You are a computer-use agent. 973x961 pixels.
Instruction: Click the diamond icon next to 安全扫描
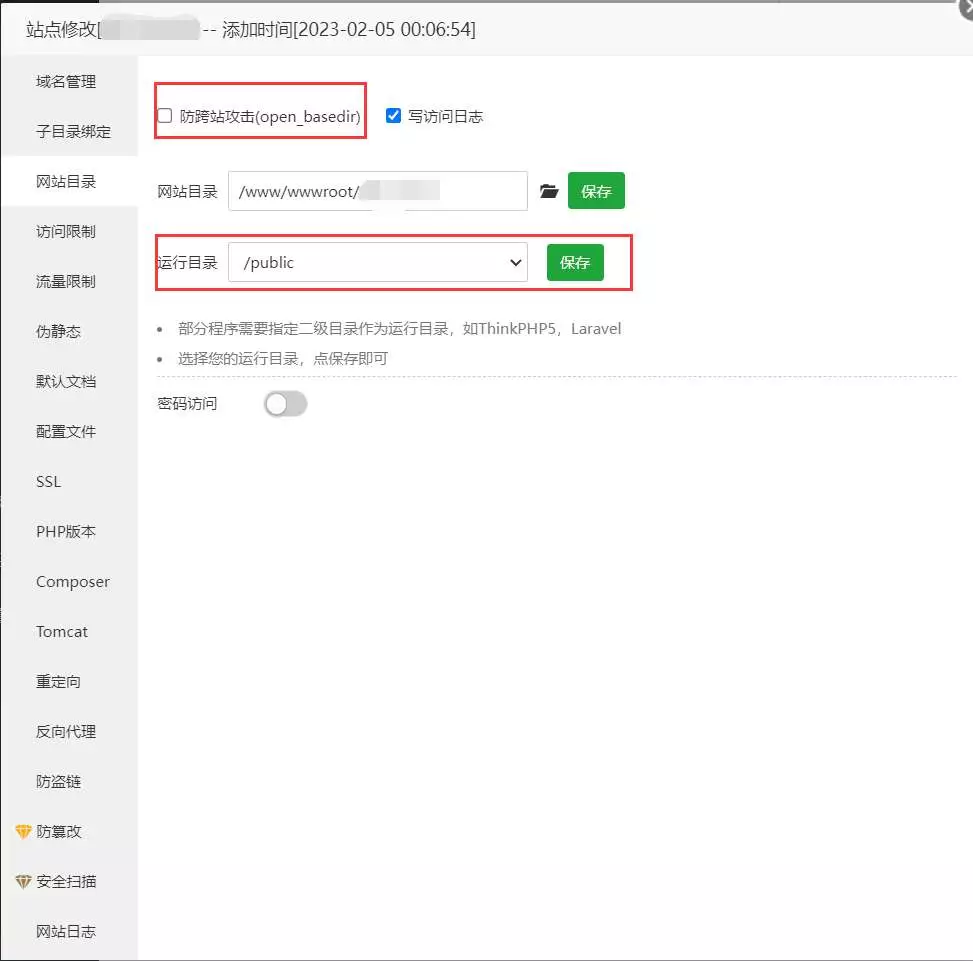tap(24, 881)
